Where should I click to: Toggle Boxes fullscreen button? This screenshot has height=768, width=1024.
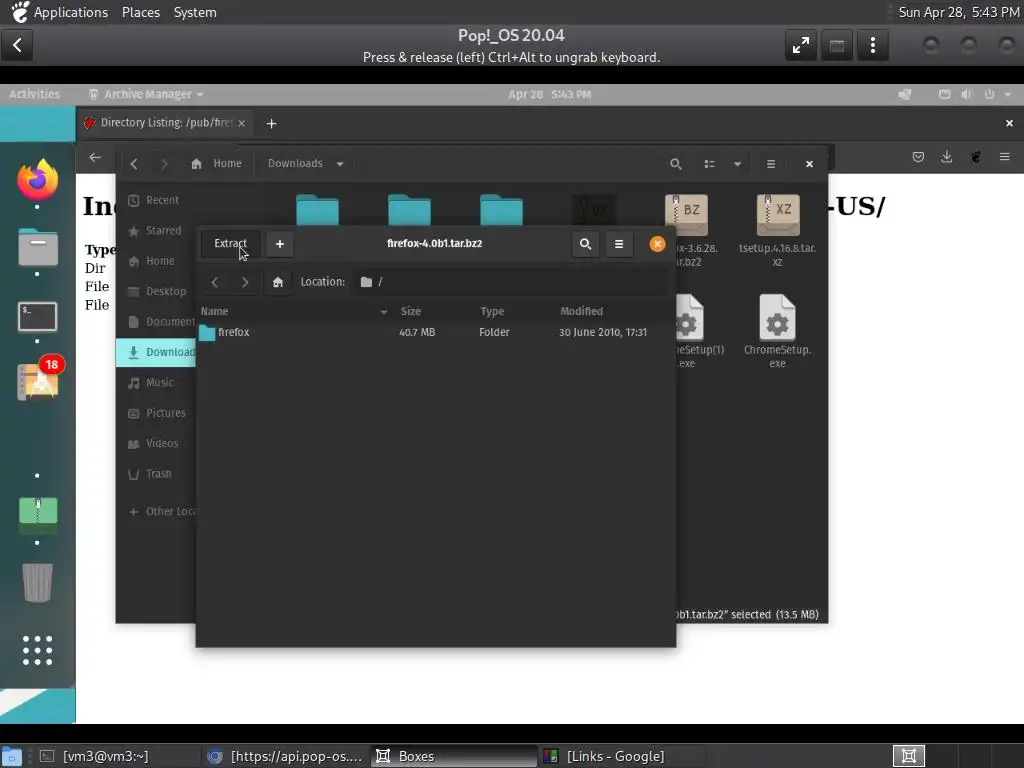tap(801, 45)
